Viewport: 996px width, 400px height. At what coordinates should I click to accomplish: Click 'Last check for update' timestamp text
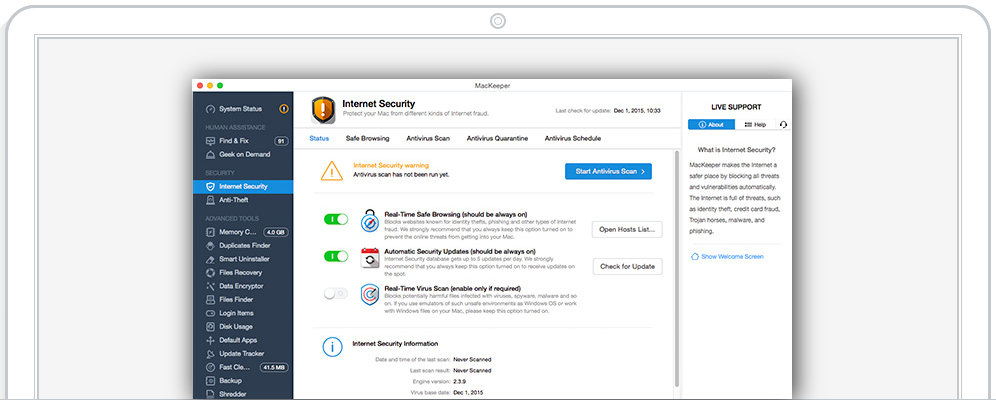[608, 110]
